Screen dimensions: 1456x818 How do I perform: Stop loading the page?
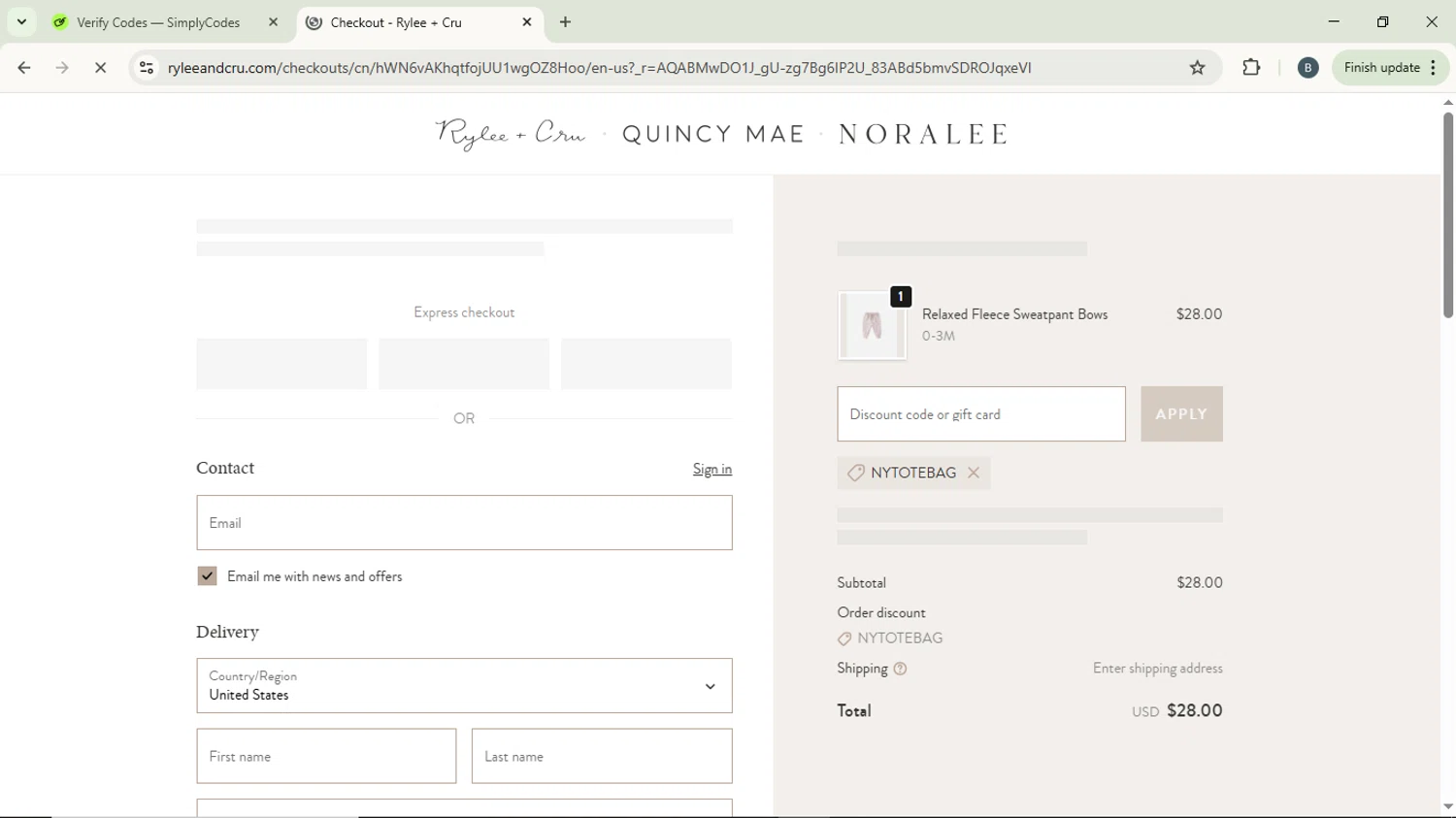tap(100, 68)
